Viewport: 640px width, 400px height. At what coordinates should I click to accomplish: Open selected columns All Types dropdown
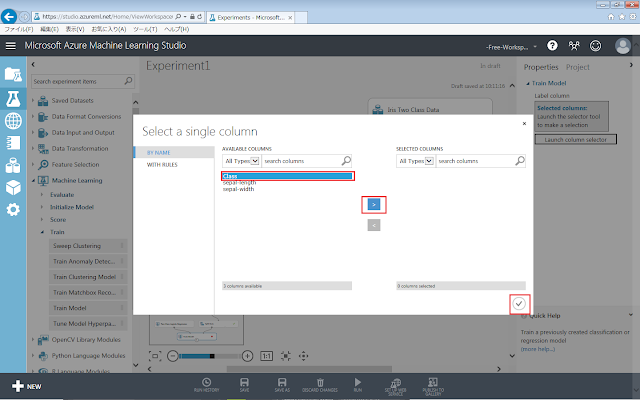(416, 160)
